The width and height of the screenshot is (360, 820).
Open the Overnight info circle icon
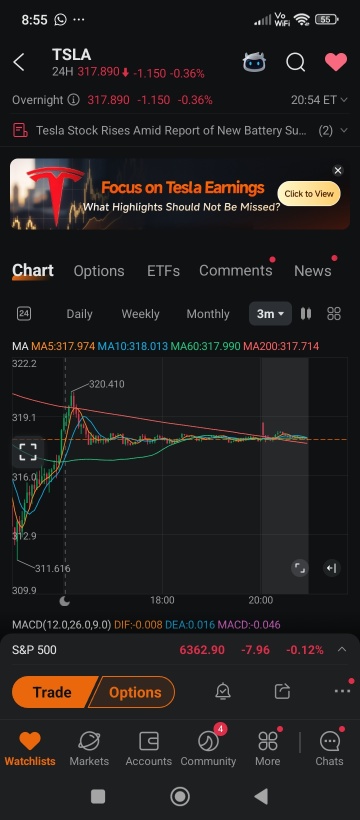74,99
